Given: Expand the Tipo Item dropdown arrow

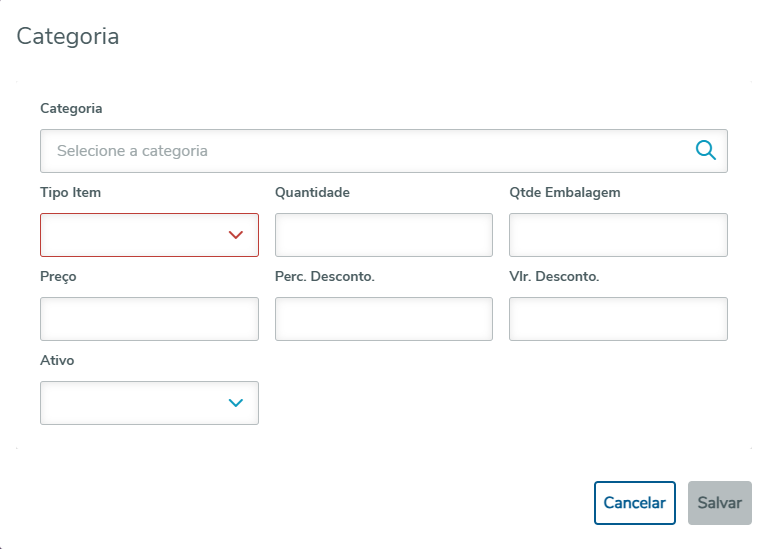Looking at the screenshot, I should click(236, 235).
